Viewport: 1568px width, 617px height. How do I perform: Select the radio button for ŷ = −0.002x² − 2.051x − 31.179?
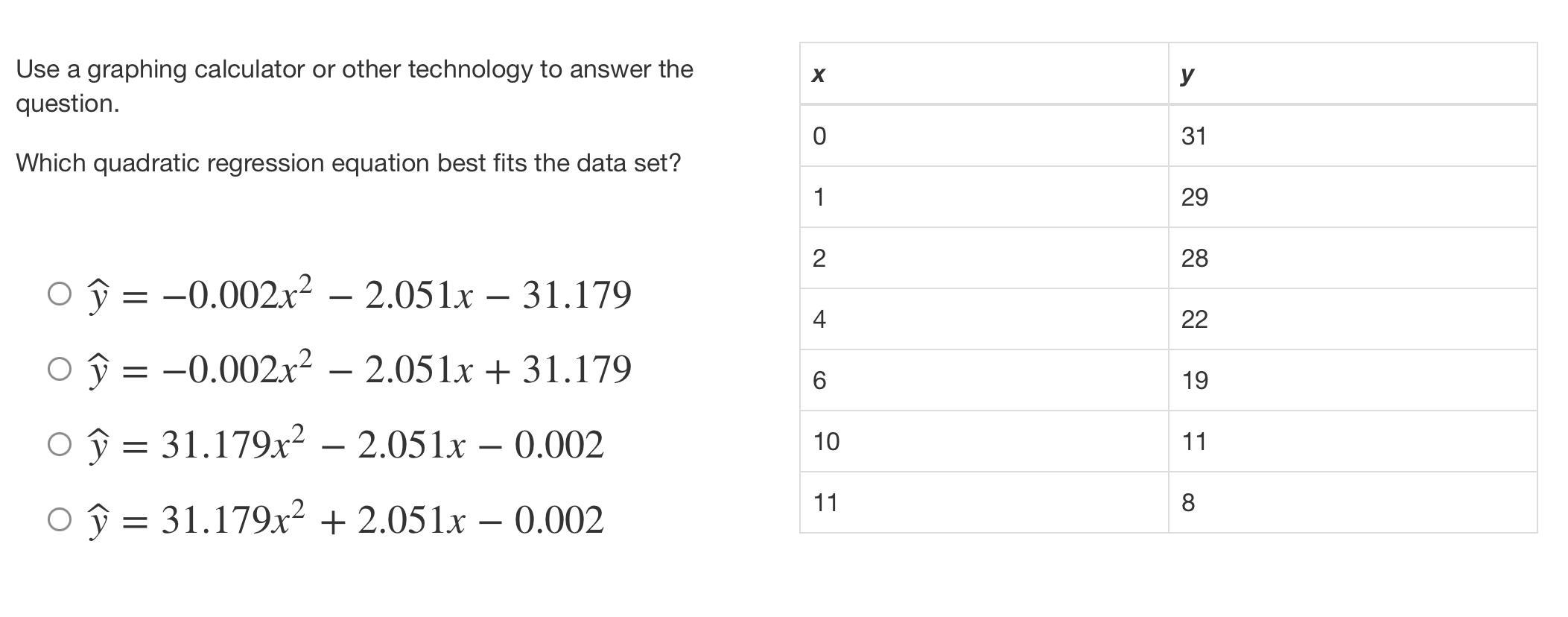[x=60, y=294]
